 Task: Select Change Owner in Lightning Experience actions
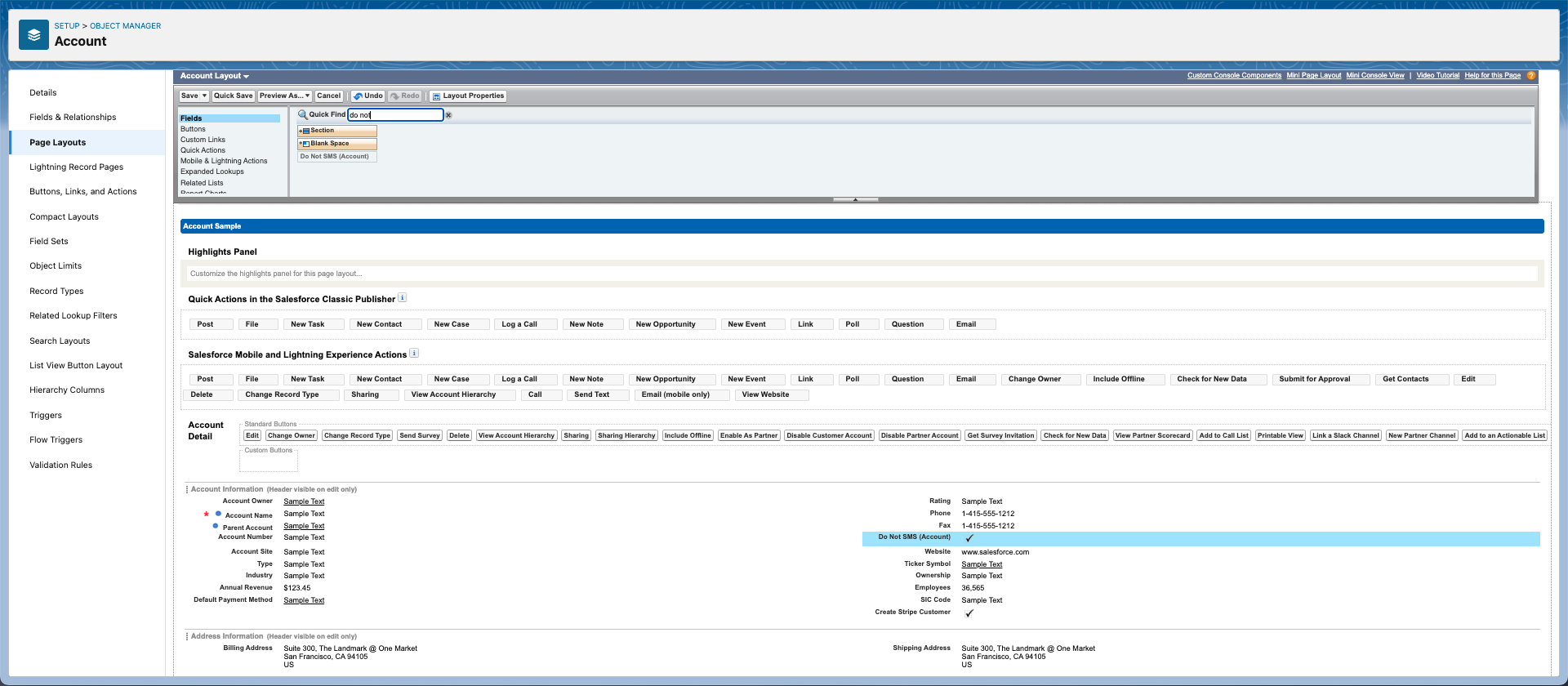(1040, 379)
